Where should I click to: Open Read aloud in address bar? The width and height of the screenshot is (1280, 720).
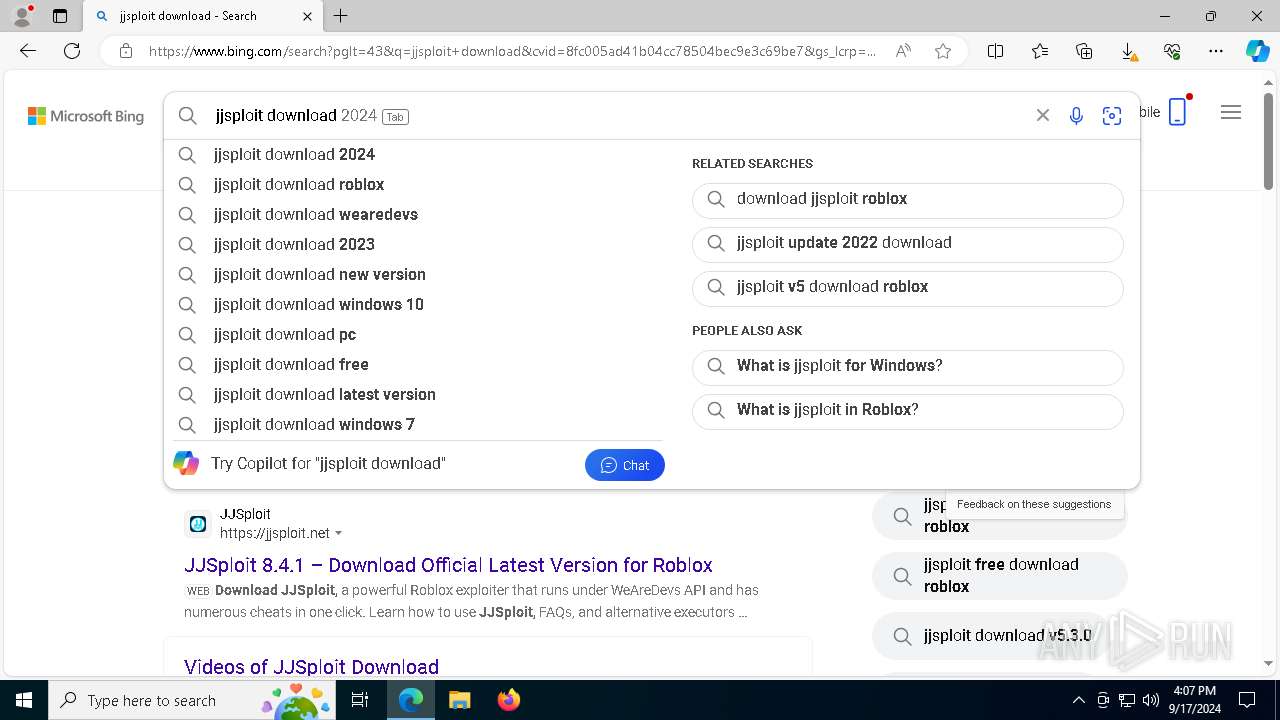[x=903, y=51]
